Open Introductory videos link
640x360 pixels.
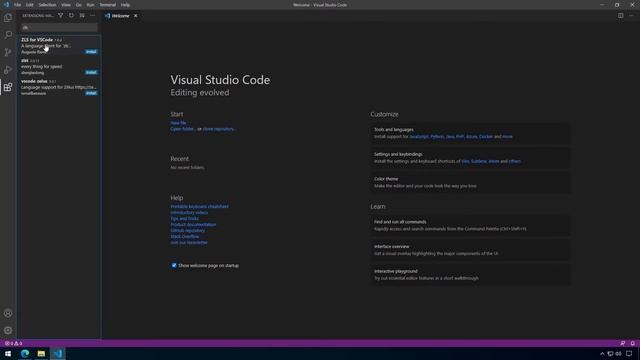(x=189, y=213)
